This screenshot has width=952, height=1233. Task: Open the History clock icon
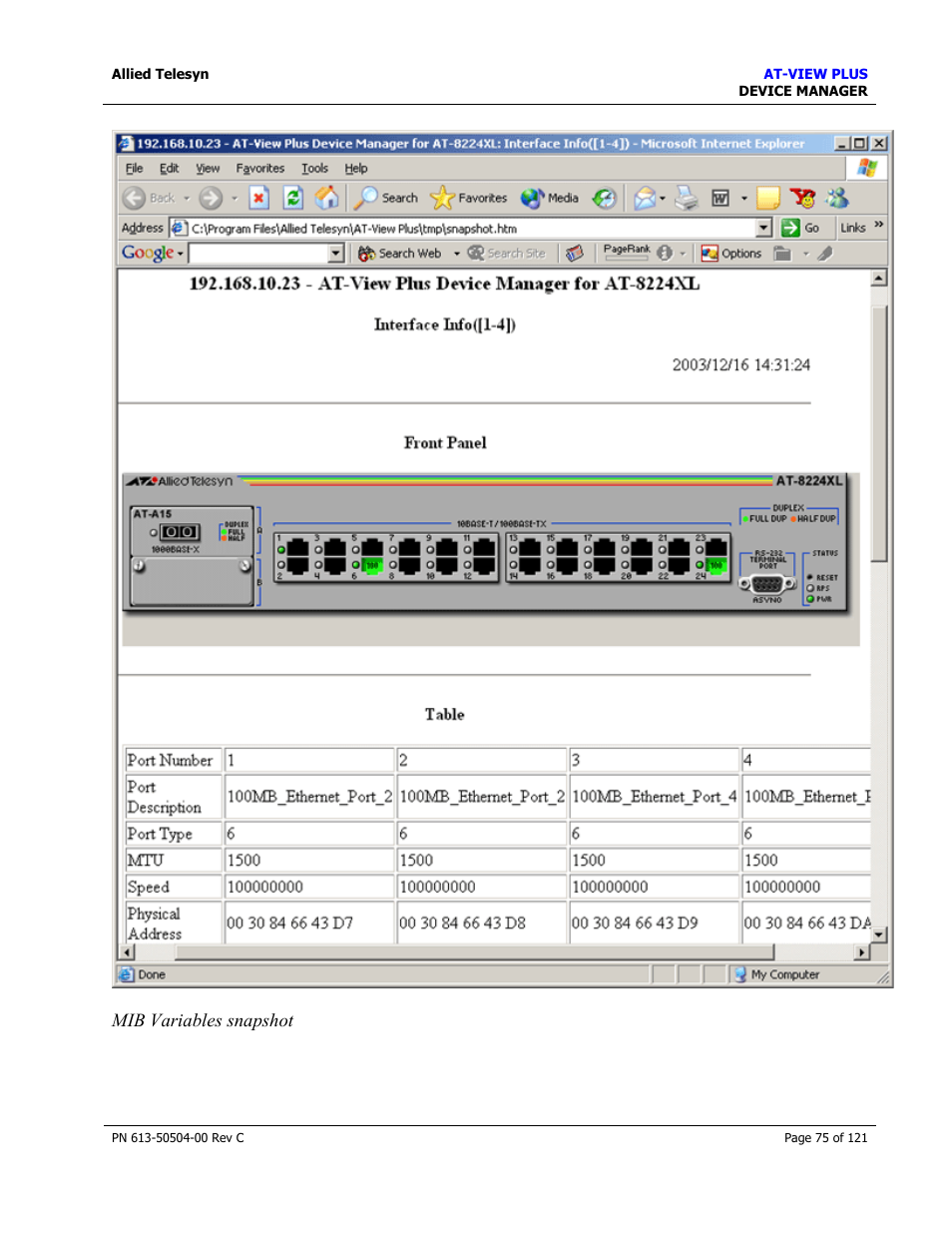click(604, 198)
